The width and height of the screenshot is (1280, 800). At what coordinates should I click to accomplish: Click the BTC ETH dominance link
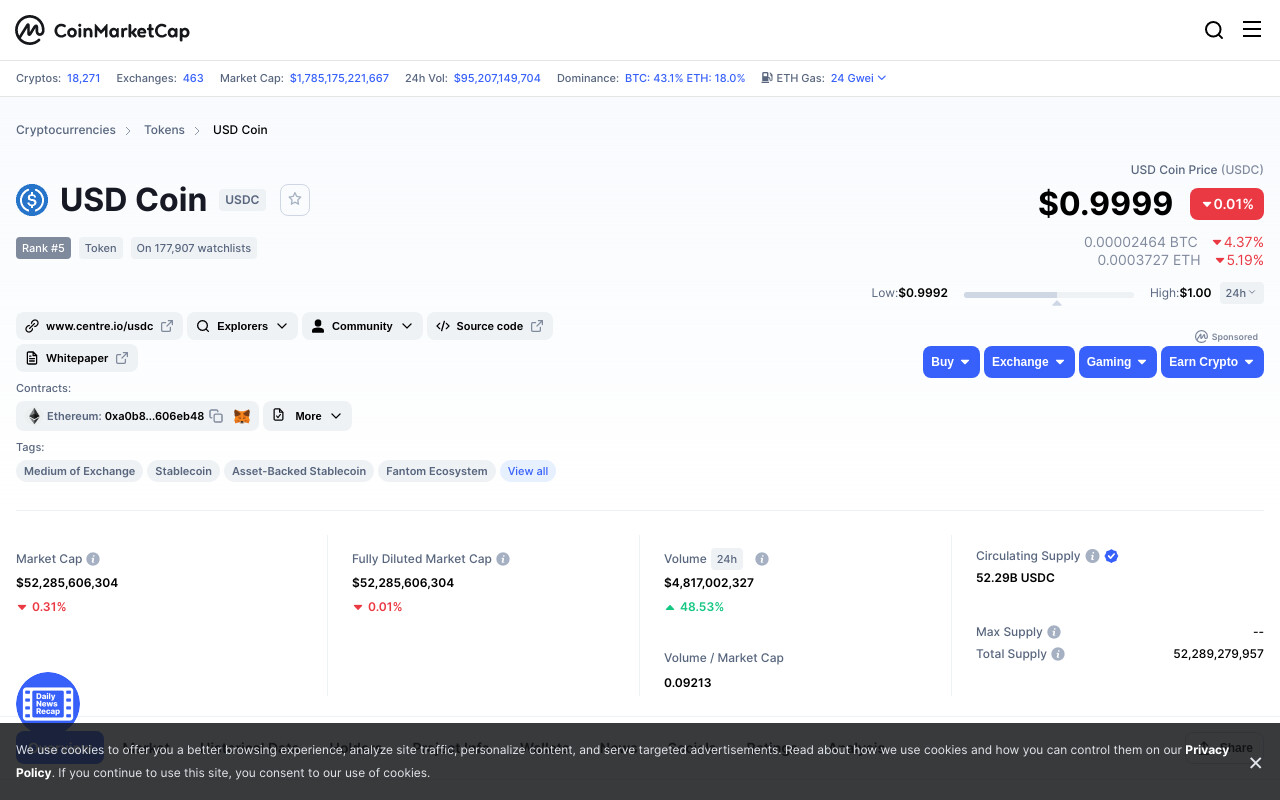pyautogui.click(x=685, y=78)
